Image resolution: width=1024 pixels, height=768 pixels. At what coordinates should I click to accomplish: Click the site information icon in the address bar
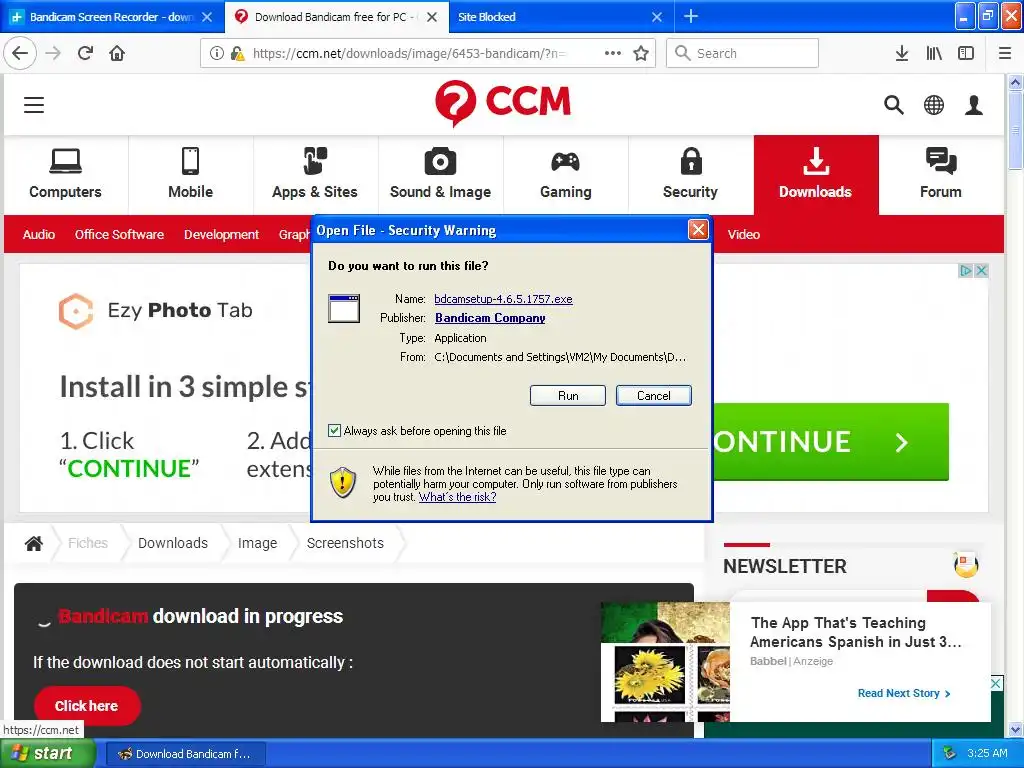217,53
